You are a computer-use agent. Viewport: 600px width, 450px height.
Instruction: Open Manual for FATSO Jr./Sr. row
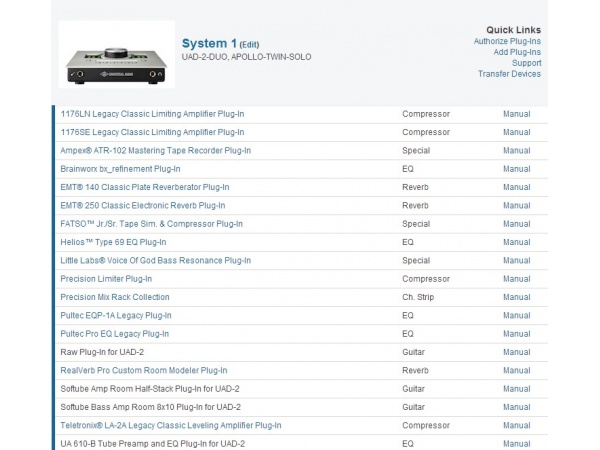pos(517,224)
